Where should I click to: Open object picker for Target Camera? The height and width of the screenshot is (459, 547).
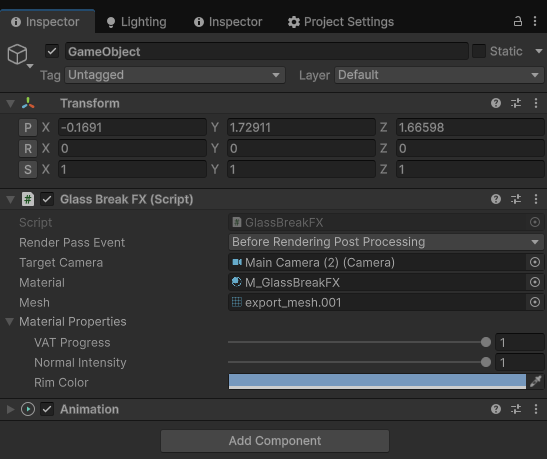tap(535, 262)
